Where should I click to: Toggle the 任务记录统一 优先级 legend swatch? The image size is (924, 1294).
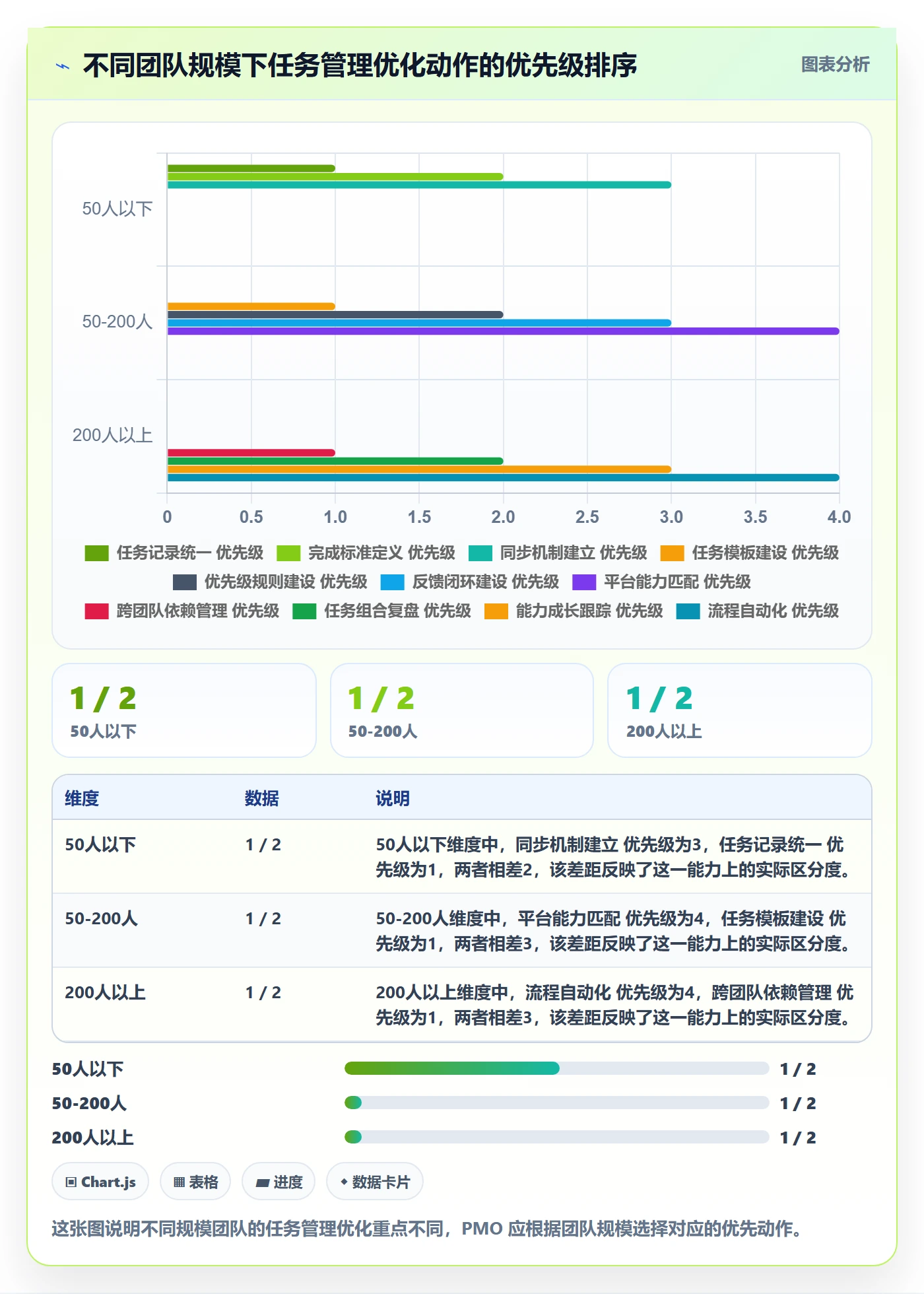click(x=96, y=553)
